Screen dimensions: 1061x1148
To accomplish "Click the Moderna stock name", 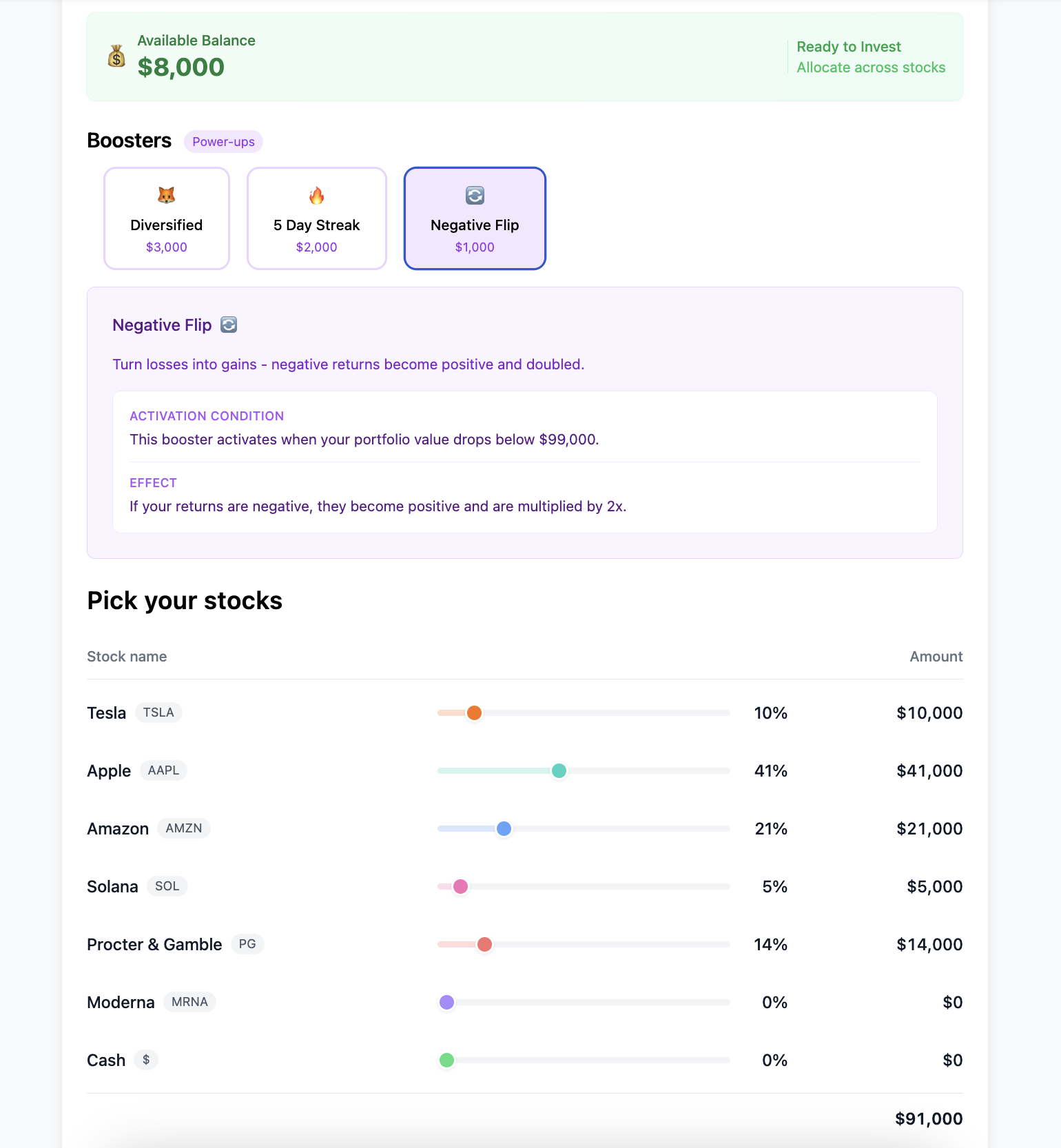I will [x=121, y=1002].
